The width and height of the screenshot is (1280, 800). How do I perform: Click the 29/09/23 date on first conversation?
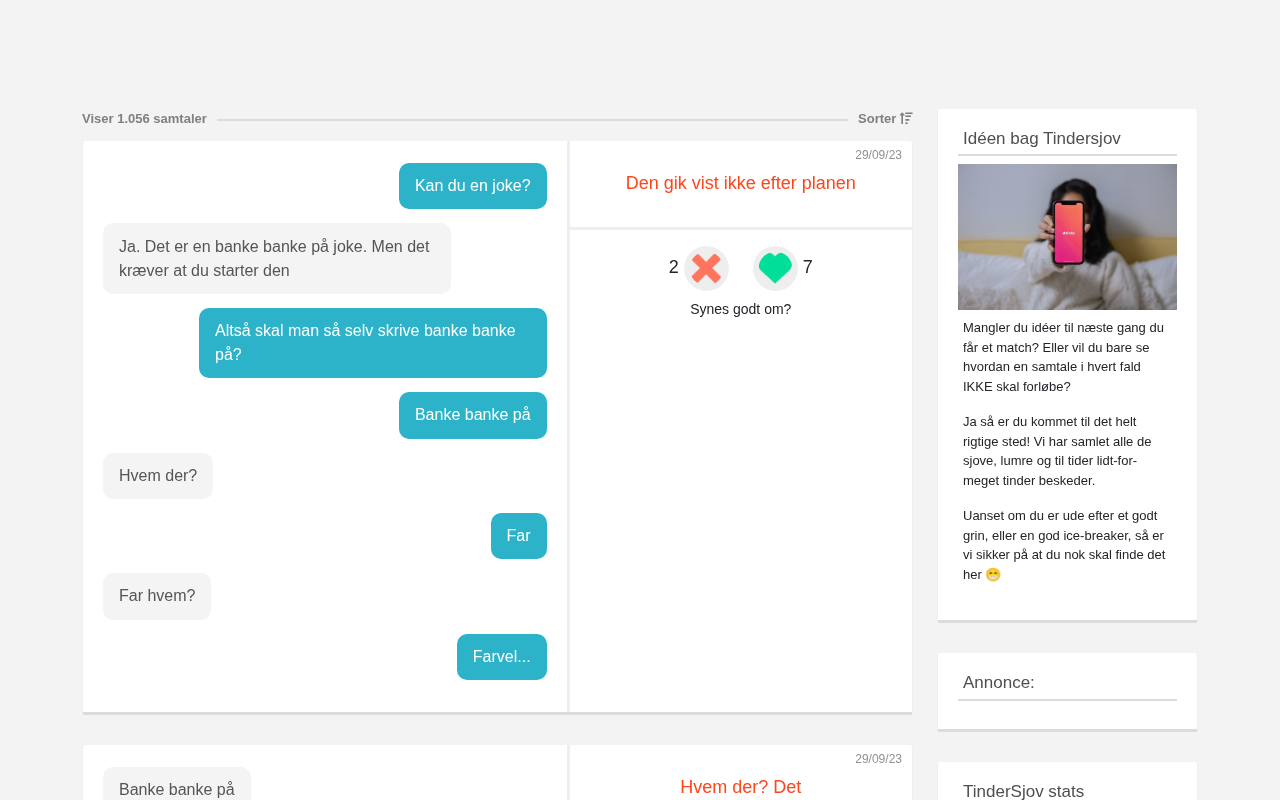(878, 155)
